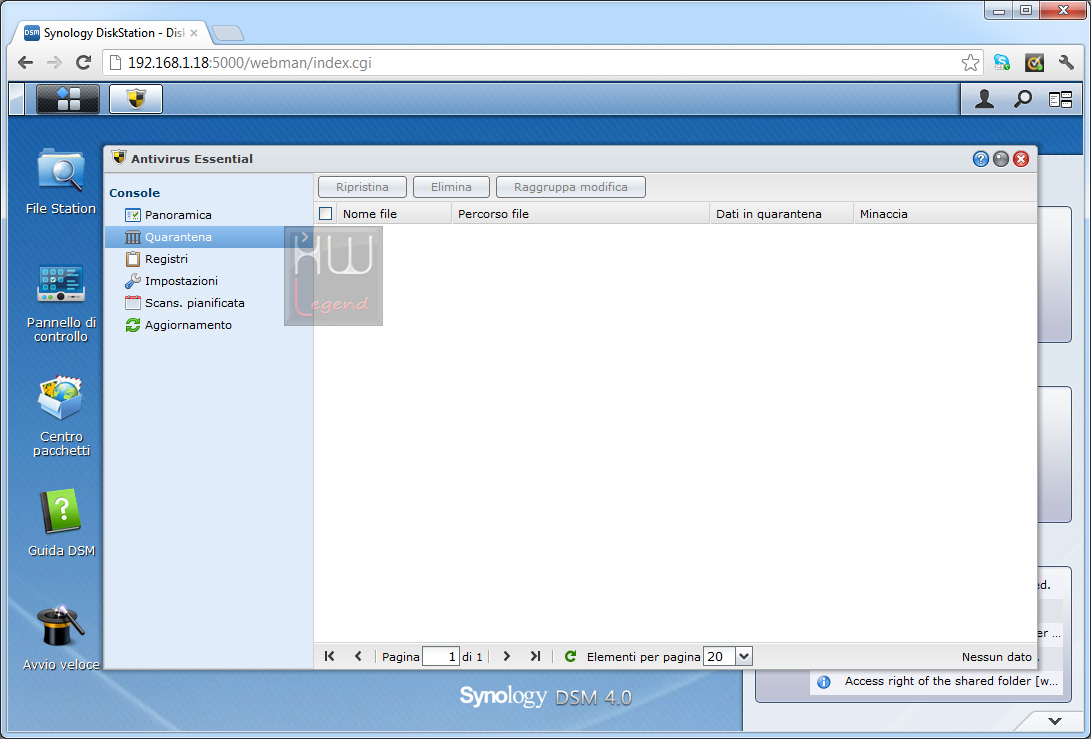Click the Skype extension icon
The height and width of the screenshot is (739, 1091).
[1002, 63]
